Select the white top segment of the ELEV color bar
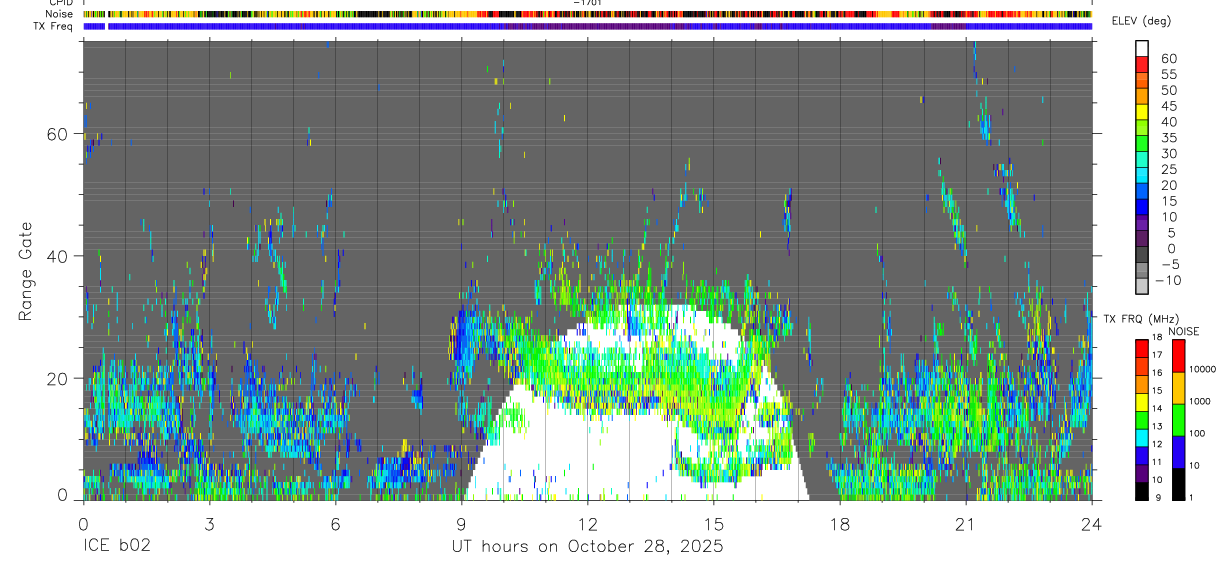1228x567 pixels. pos(1142,49)
